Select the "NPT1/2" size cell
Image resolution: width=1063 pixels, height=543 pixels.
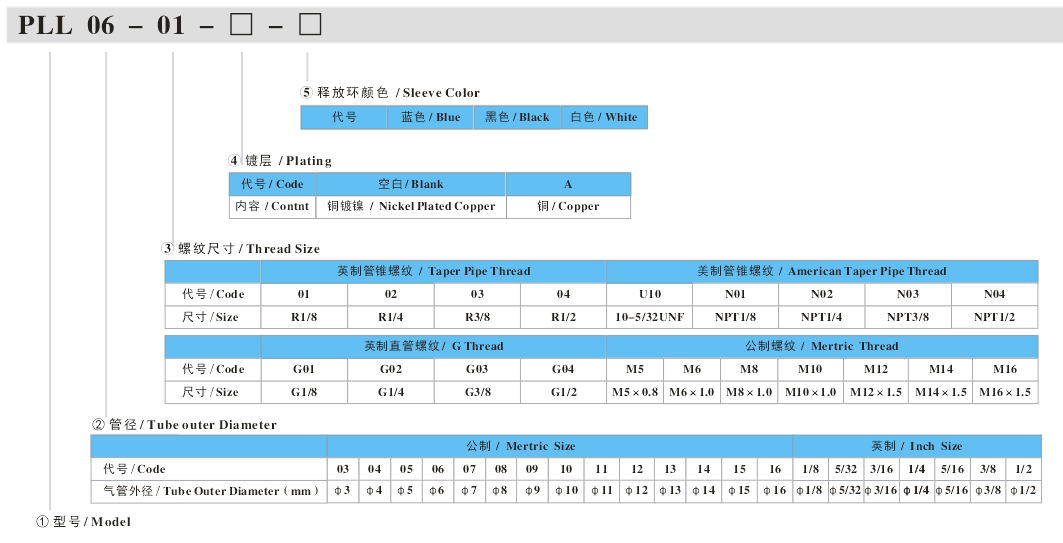pyautogui.click(x=995, y=317)
